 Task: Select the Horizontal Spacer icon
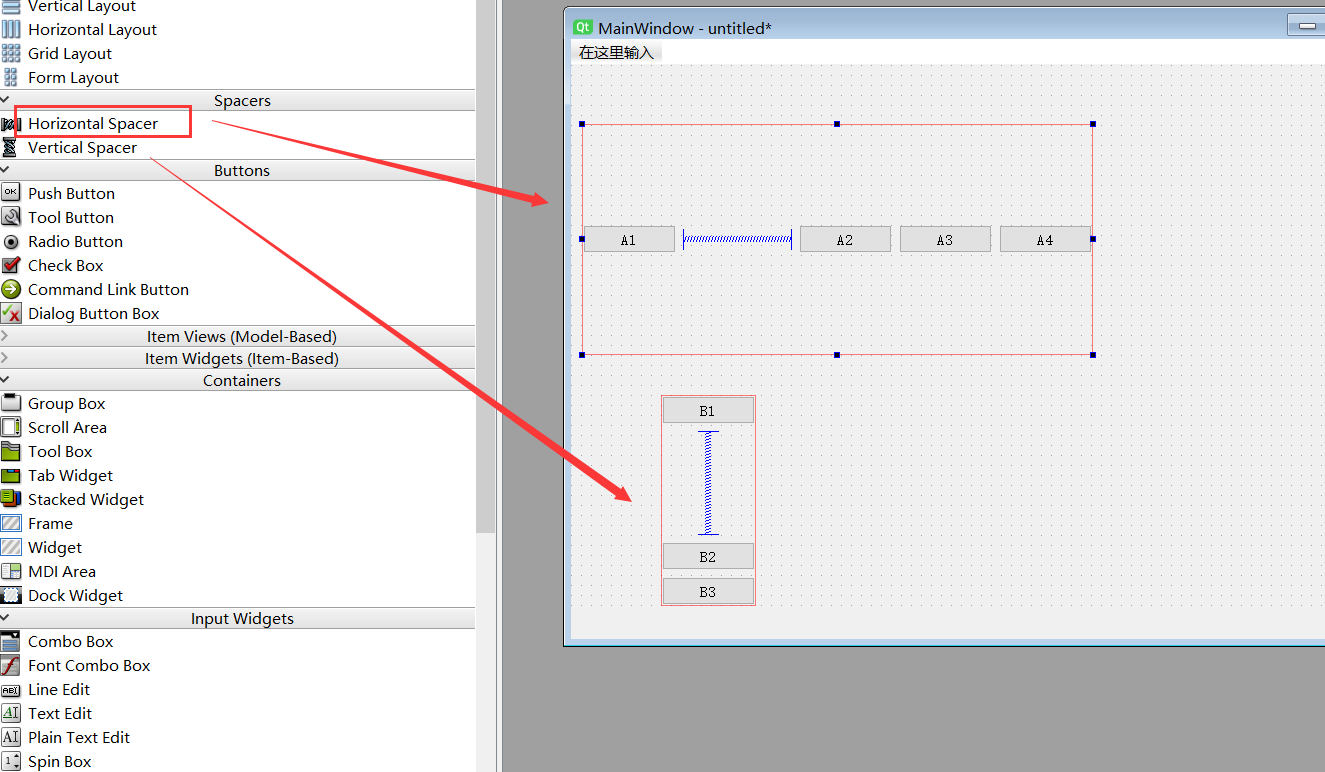tap(10, 124)
